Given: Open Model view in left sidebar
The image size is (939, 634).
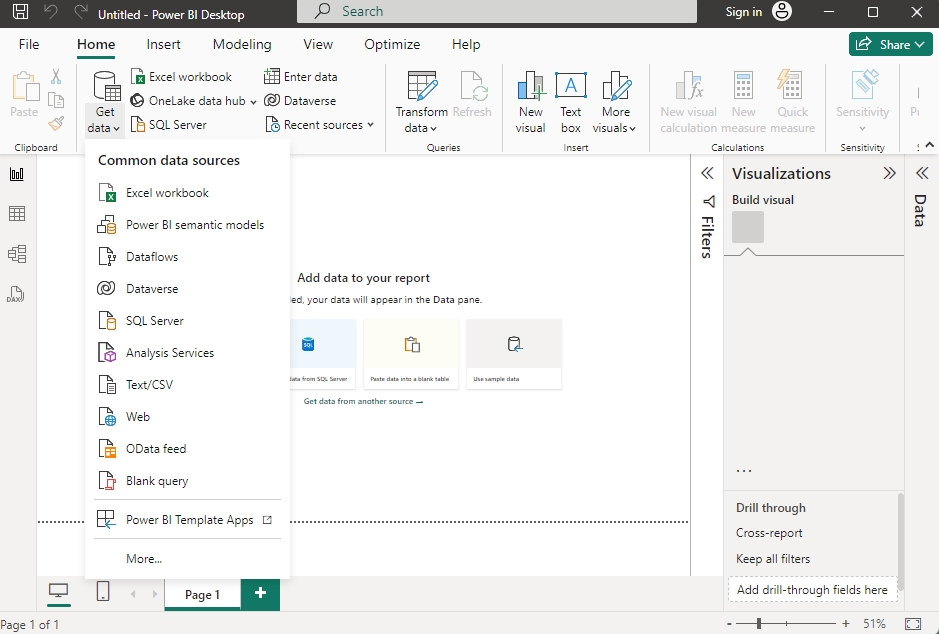Looking at the screenshot, I should tap(17, 254).
